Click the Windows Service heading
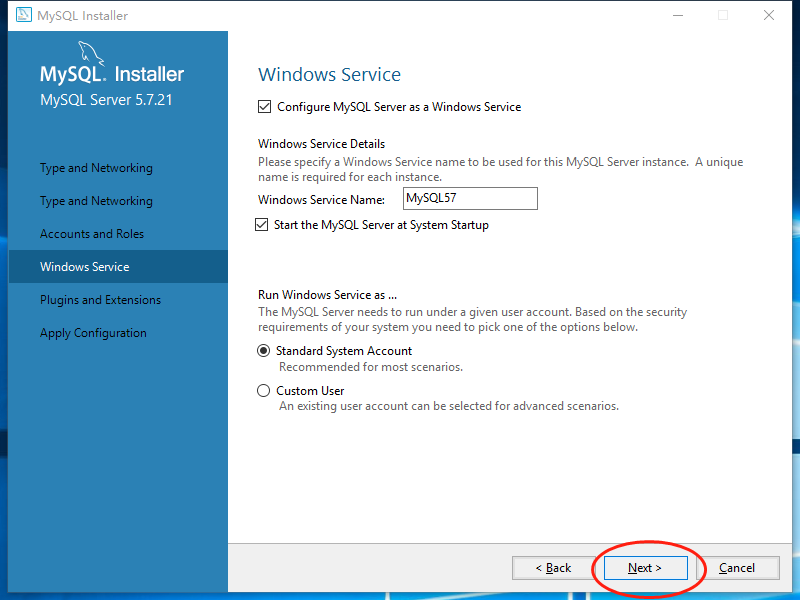The image size is (800, 600). 330,74
